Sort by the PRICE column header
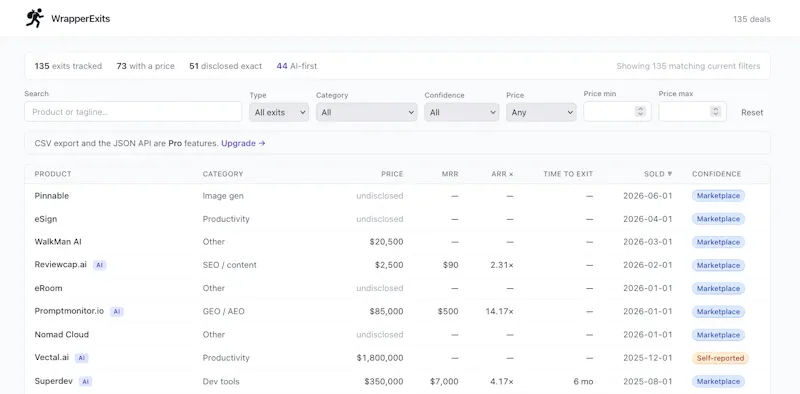The height and width of the screenshot is (394, 800). [392, 174]
